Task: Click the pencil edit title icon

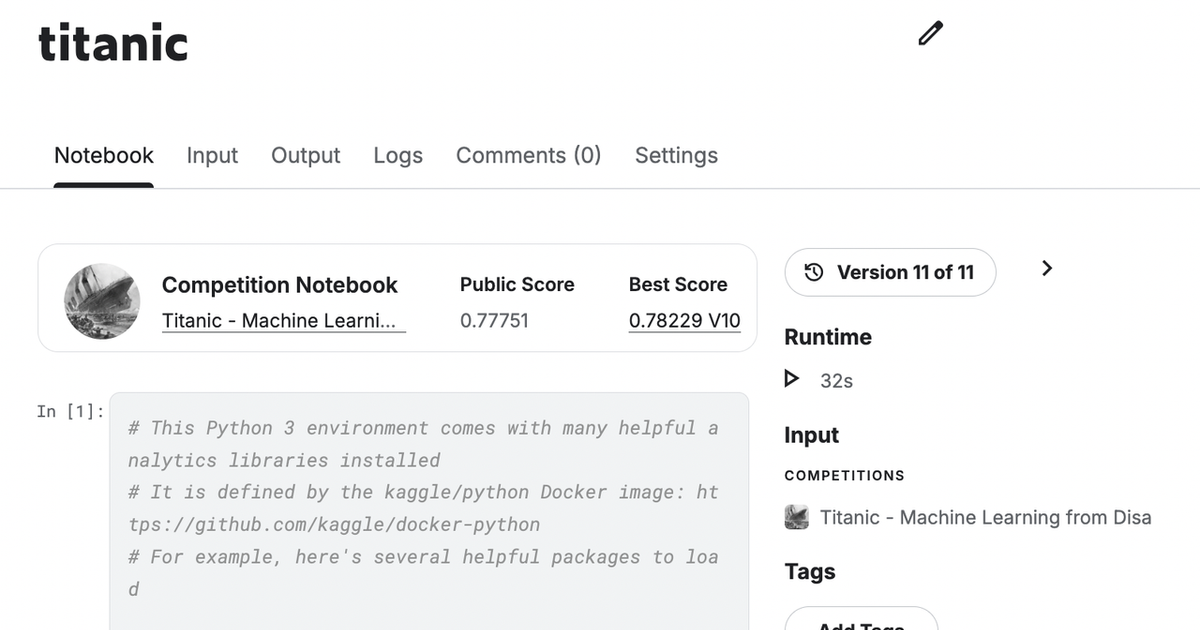Action: (x=930, y=34)
